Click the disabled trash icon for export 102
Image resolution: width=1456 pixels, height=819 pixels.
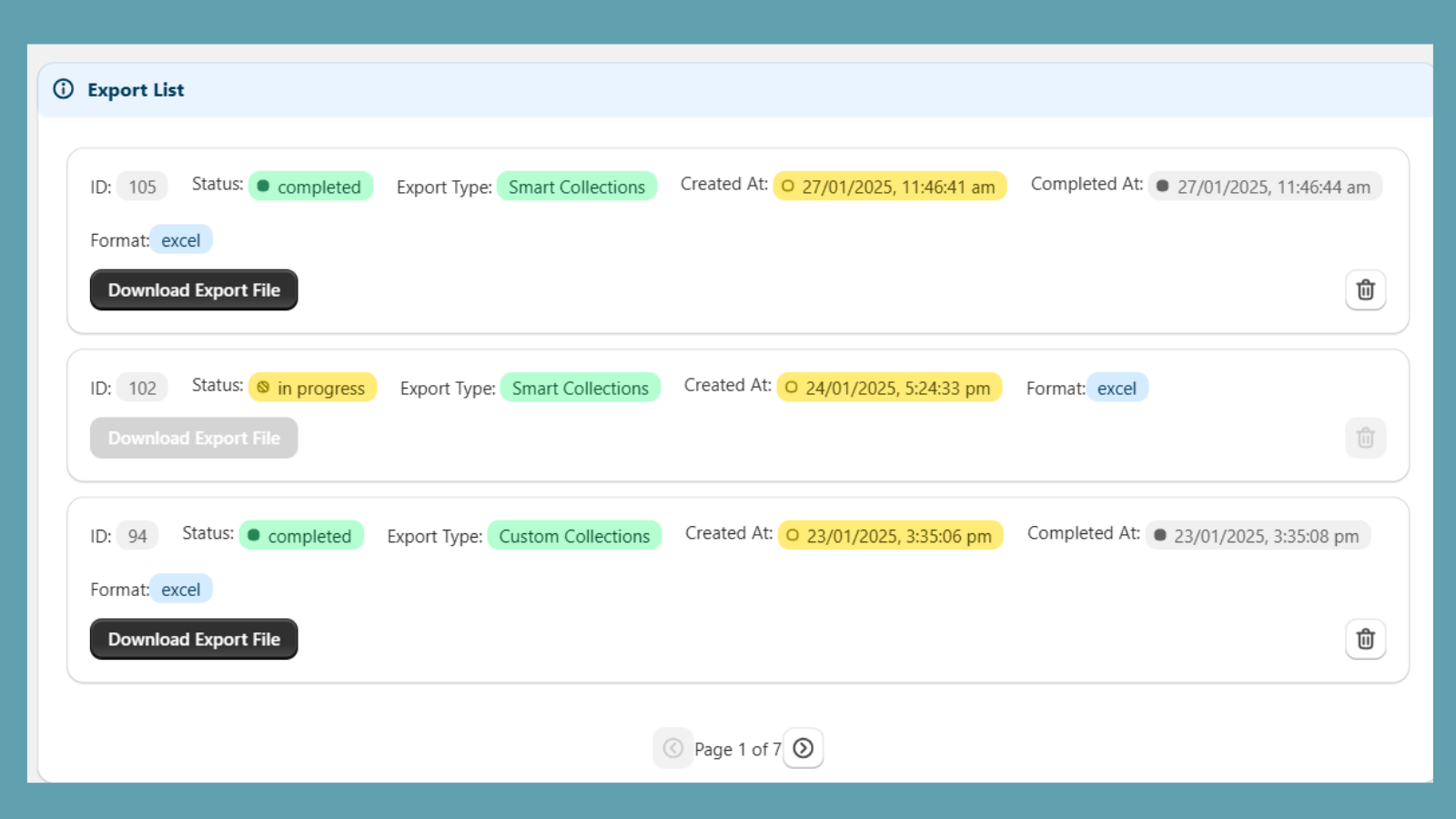[x=1365, y=438]
